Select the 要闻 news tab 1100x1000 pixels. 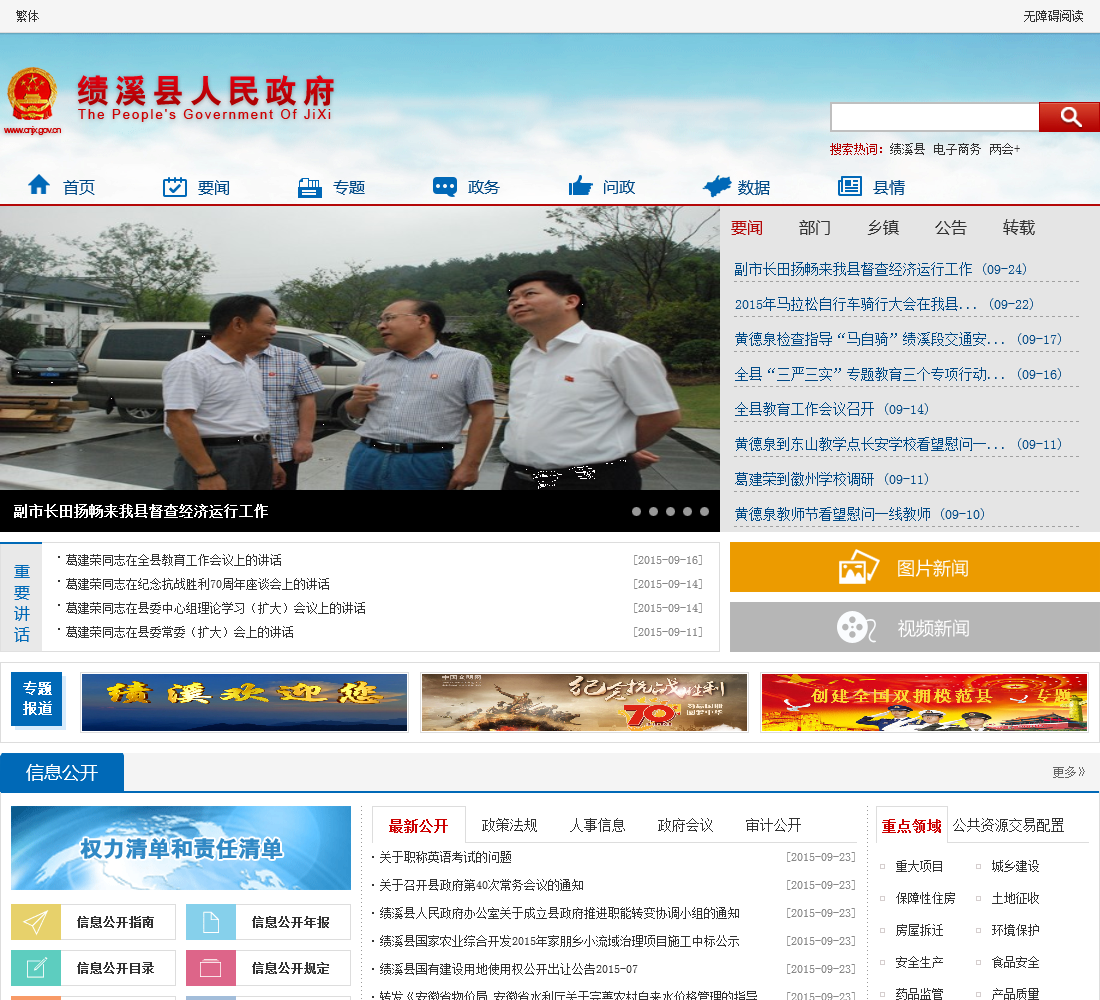tap(746, 227)
